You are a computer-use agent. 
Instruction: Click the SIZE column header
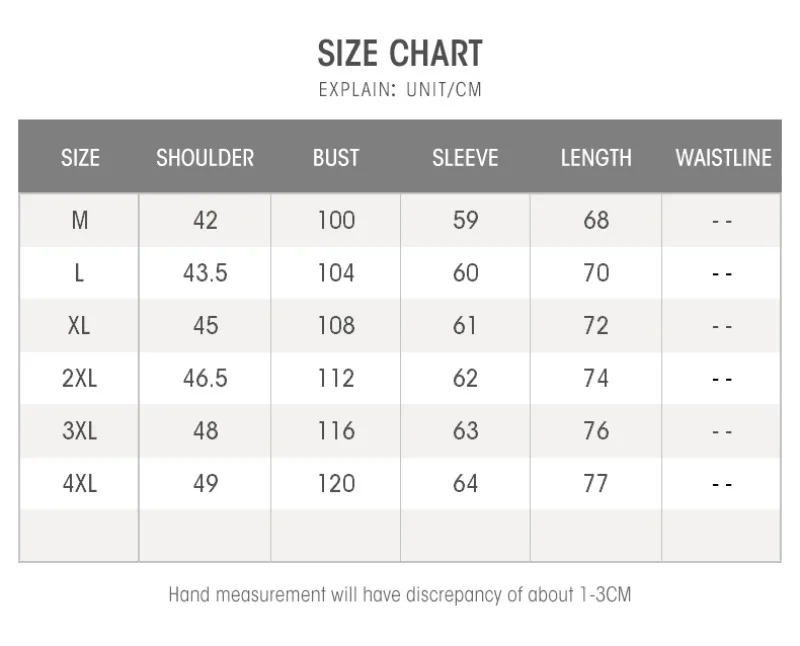click(80, 158)
